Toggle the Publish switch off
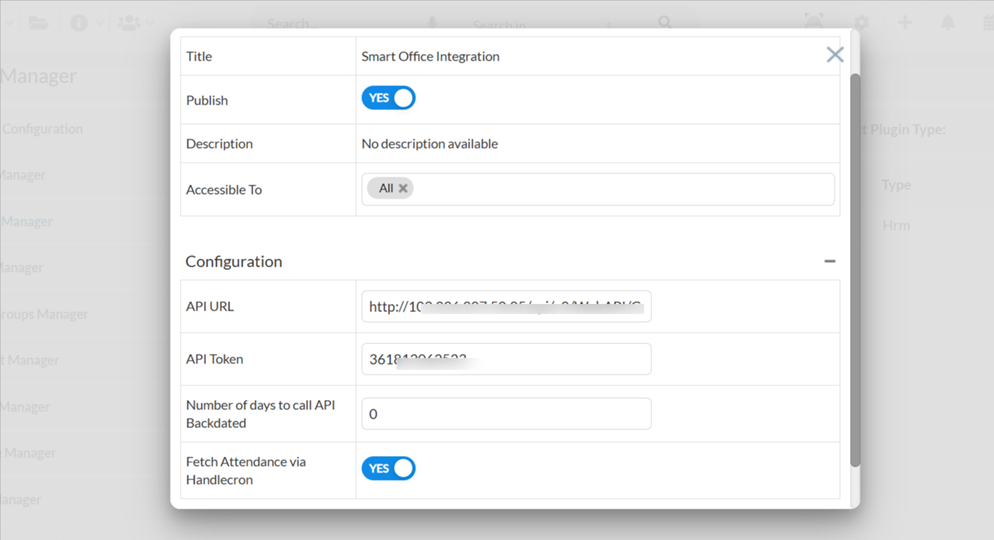The width and height of the screenshot is (994, 540). (389, 98)
